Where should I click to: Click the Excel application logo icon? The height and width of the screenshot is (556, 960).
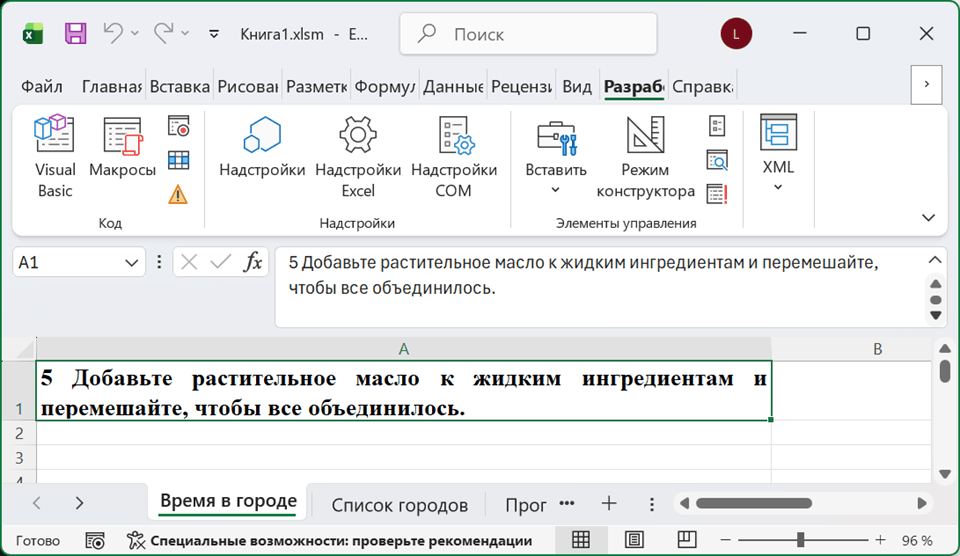tap(33, 34)
